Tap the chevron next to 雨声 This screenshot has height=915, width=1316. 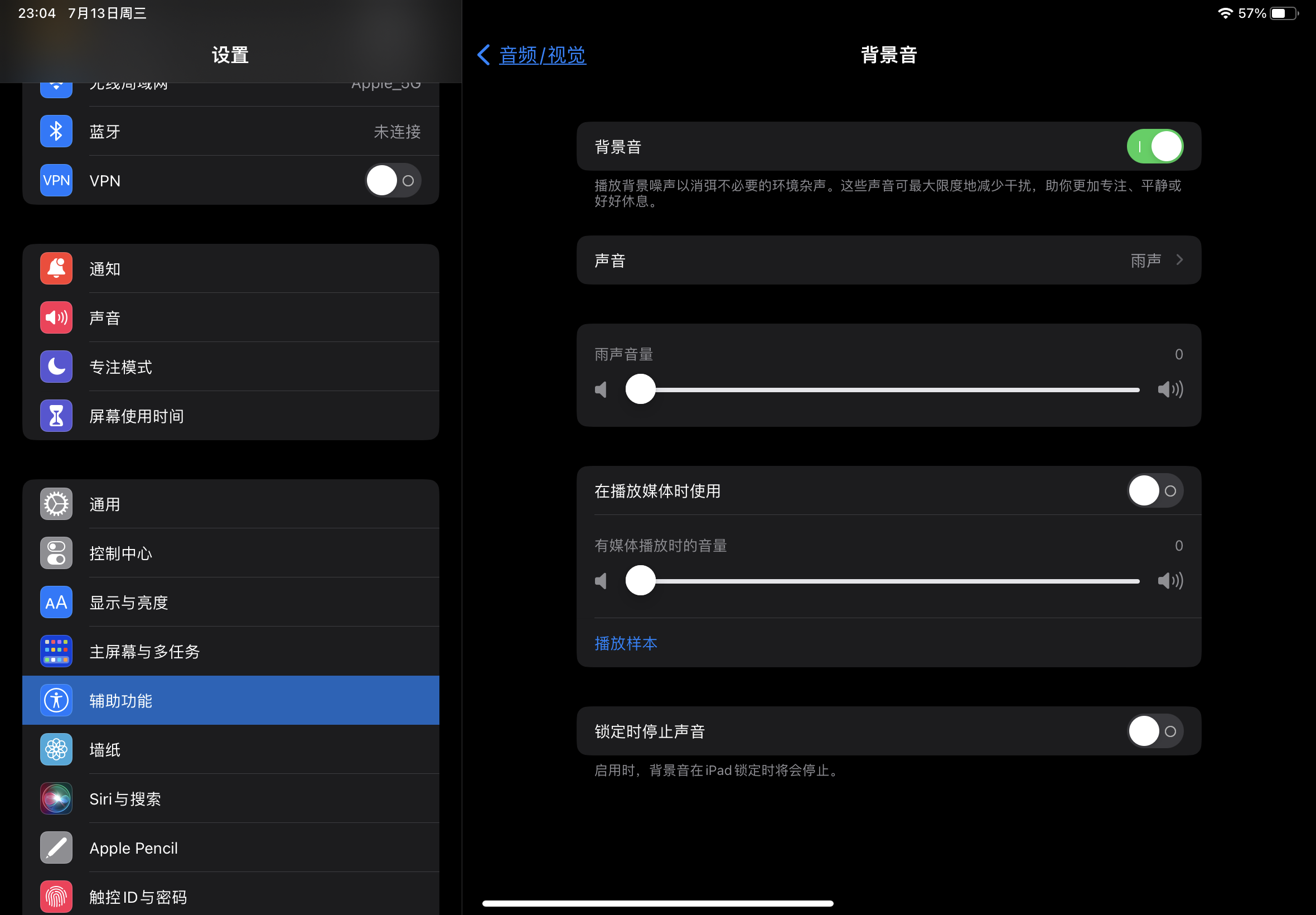pos(1179,261)
